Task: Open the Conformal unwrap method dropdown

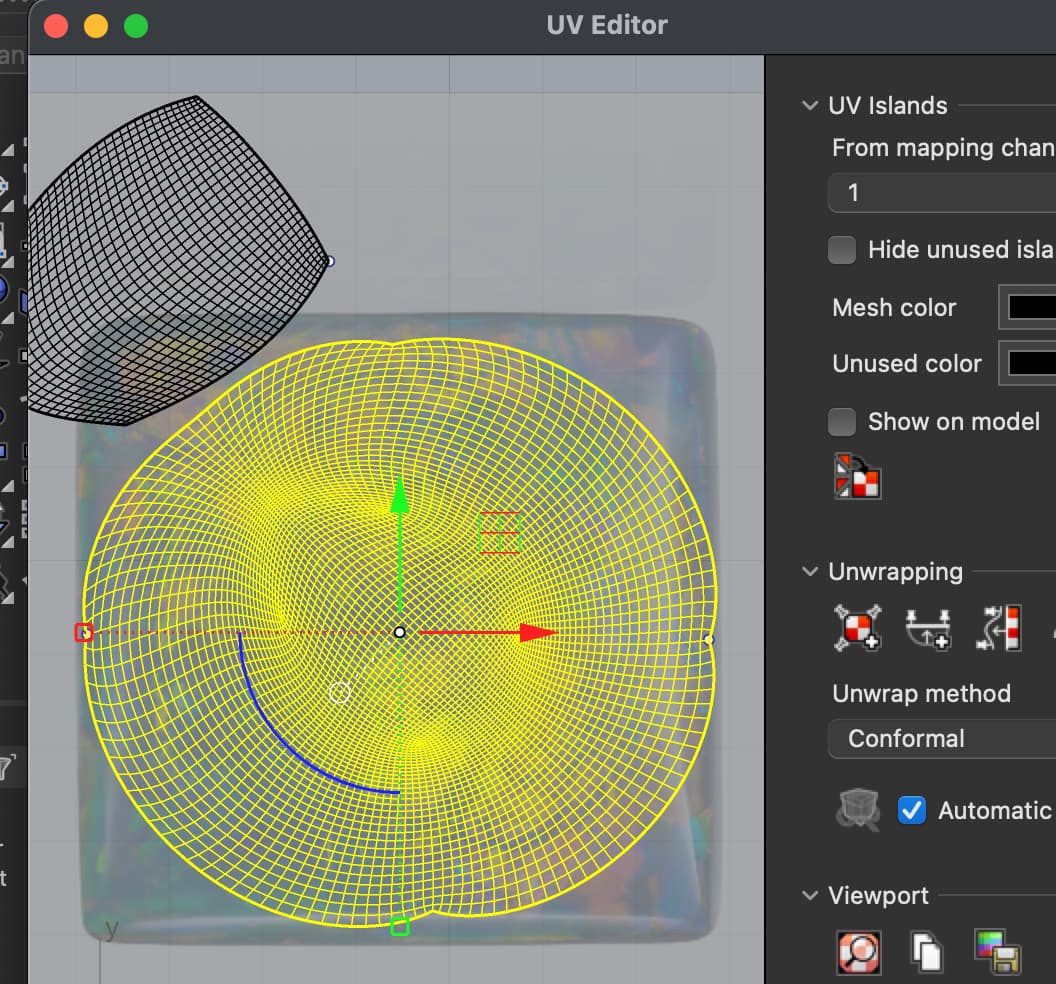Action: click(x=940, y=739)
